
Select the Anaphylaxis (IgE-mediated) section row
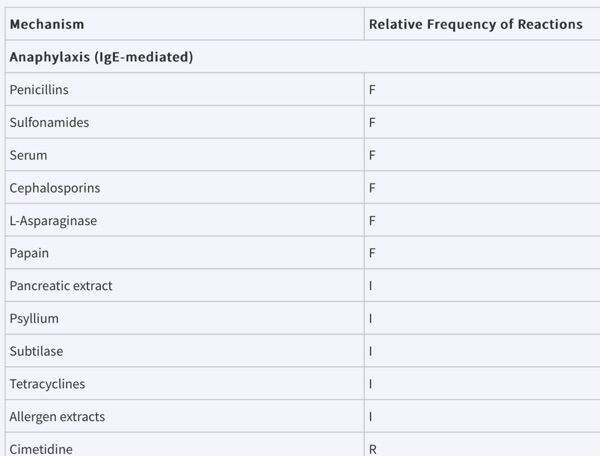[101, 57]
